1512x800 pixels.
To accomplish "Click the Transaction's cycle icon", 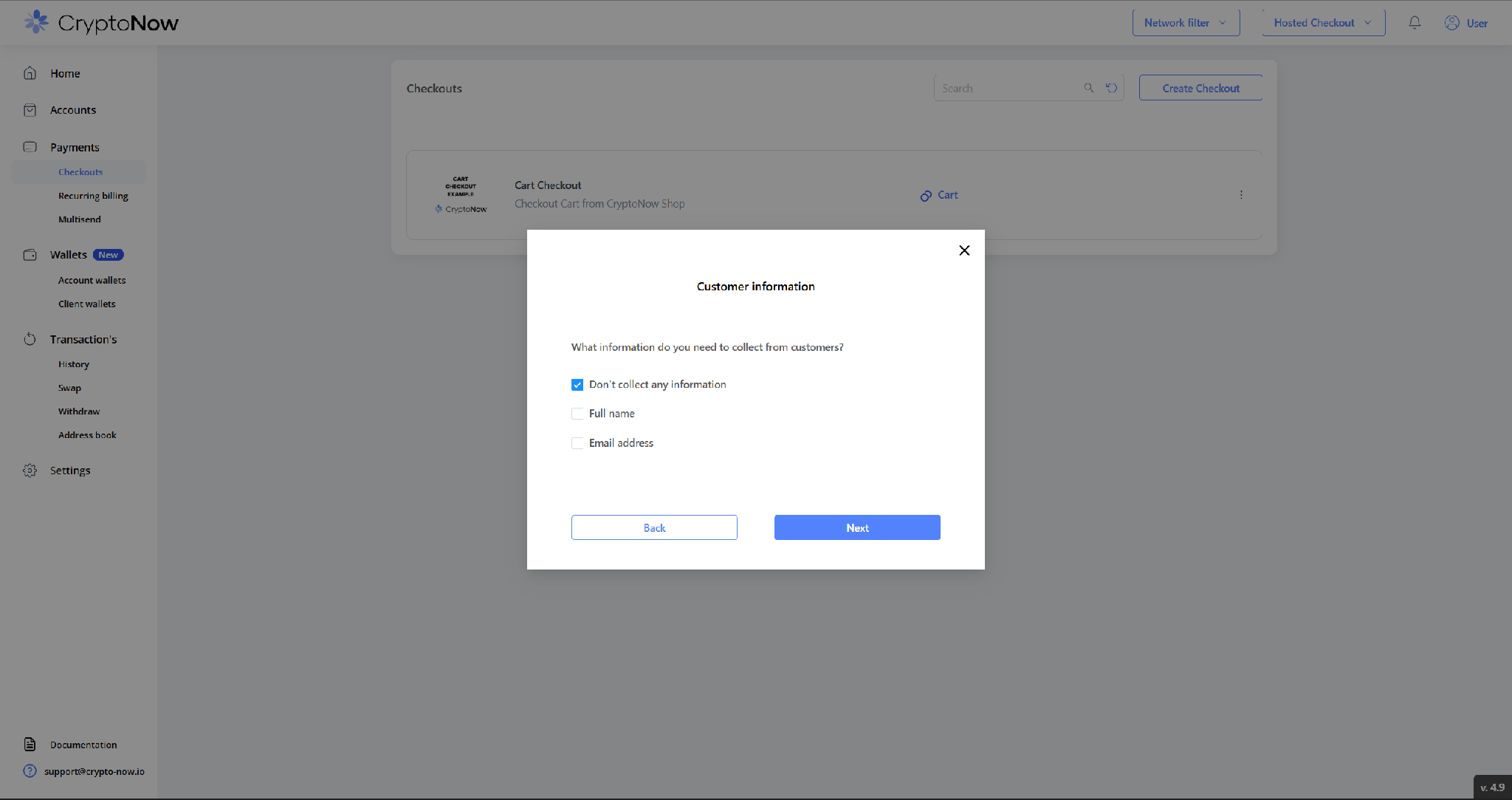I will coord(30,339).
